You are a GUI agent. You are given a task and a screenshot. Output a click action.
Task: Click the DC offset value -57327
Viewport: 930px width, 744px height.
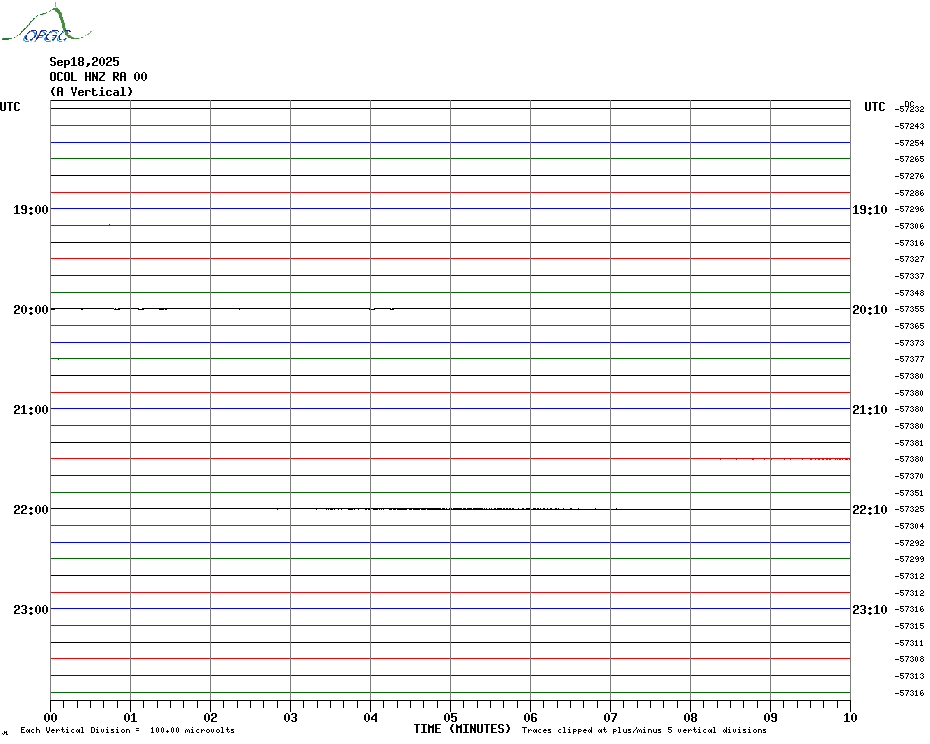[x=910, y=259]
